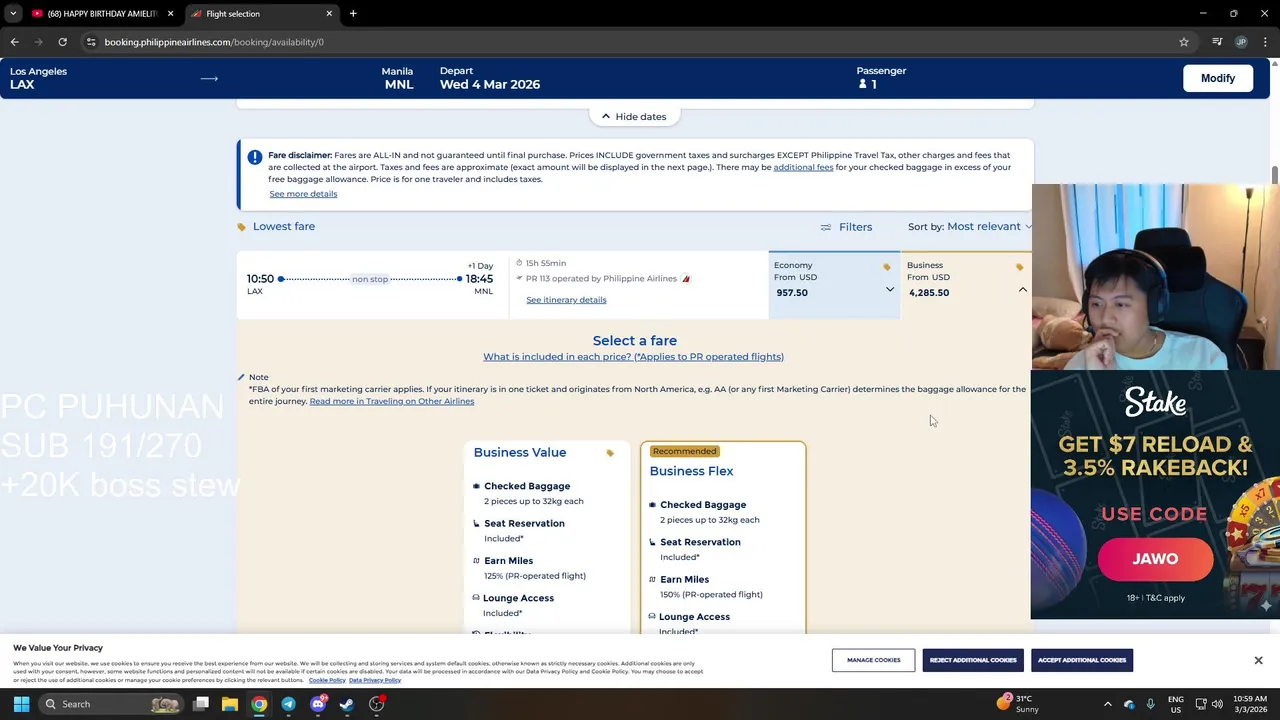Open the Chrome three-dot menu
This screenshot has height=720, width=1280.
click(x=1265, y=42)
